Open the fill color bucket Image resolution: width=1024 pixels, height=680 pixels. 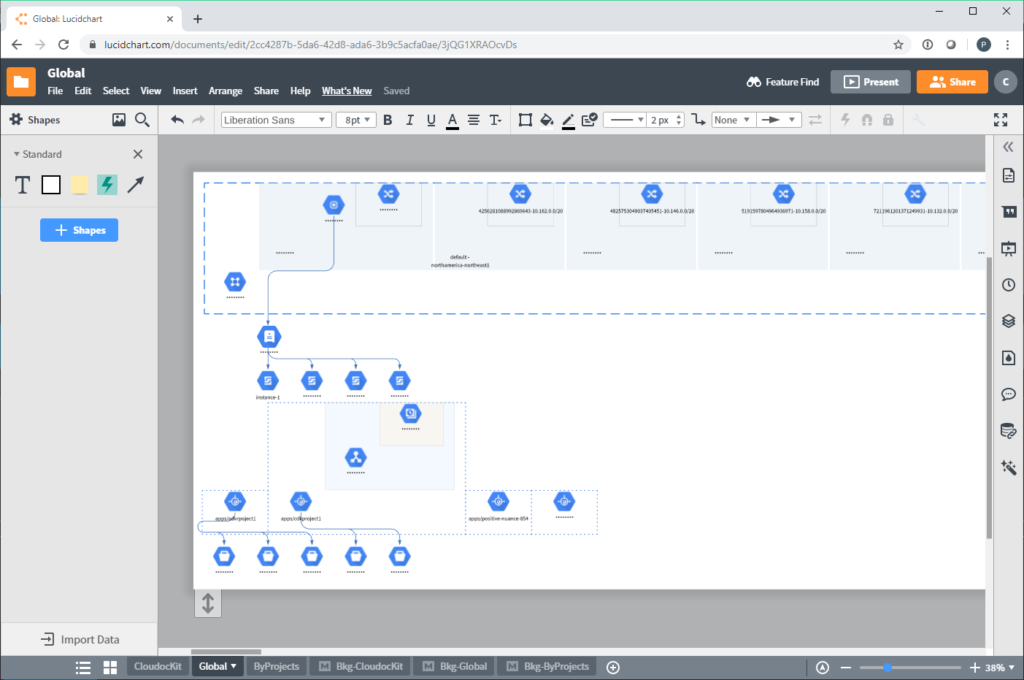547,120
